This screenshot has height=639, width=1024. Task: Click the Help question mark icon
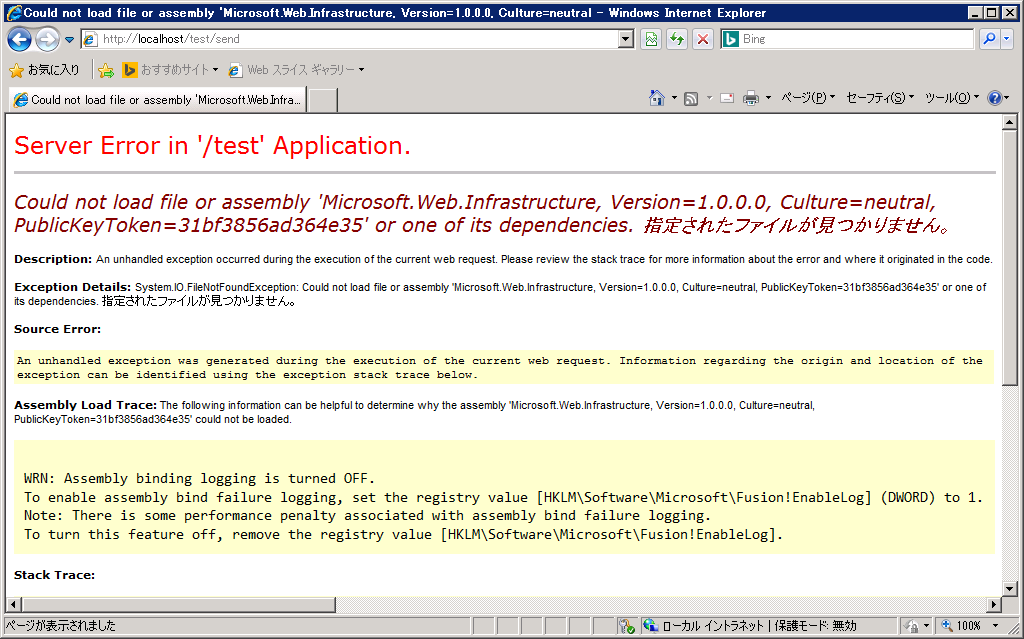(995, 98)
